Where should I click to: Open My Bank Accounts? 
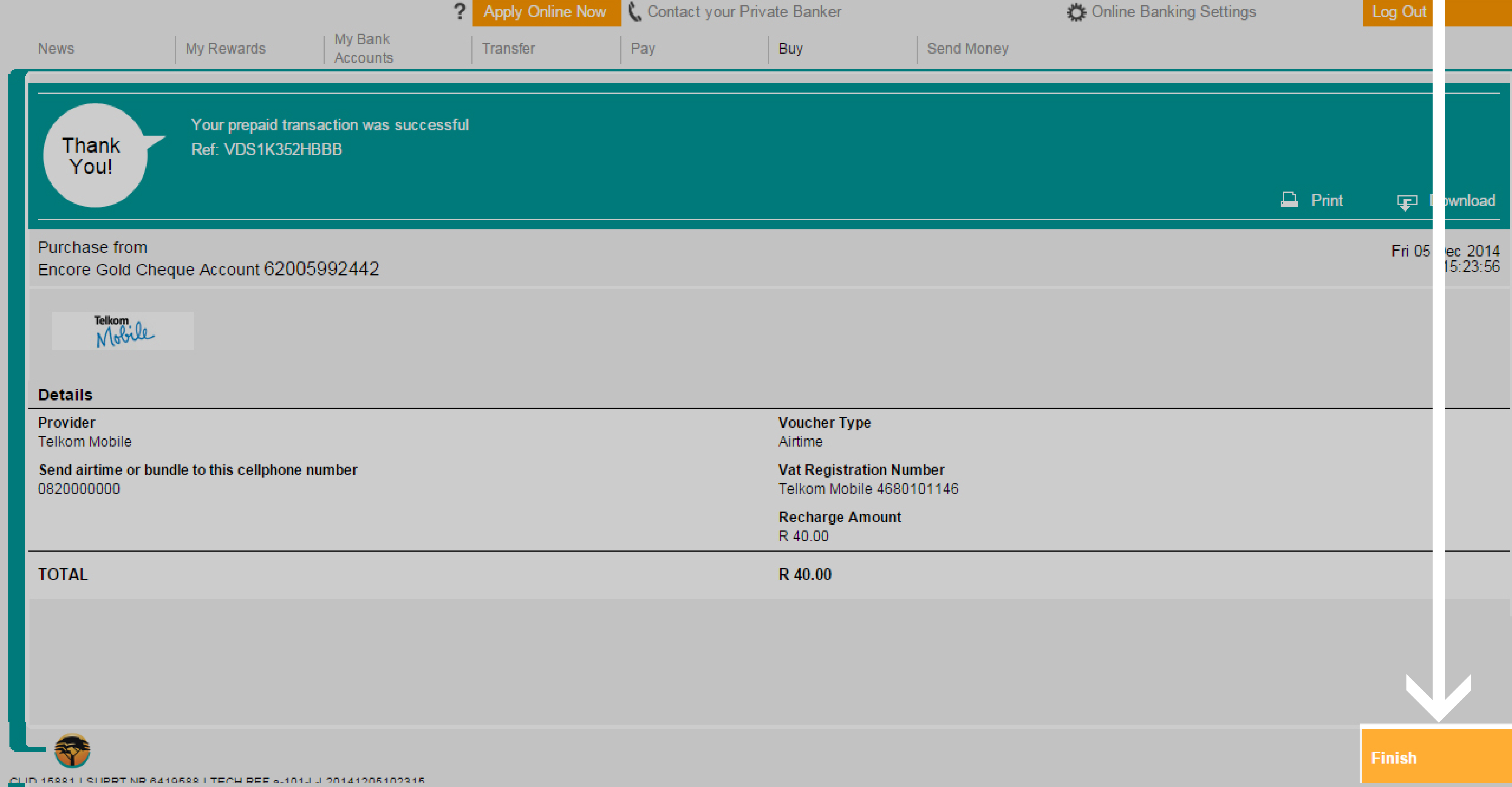click(363, 48)
